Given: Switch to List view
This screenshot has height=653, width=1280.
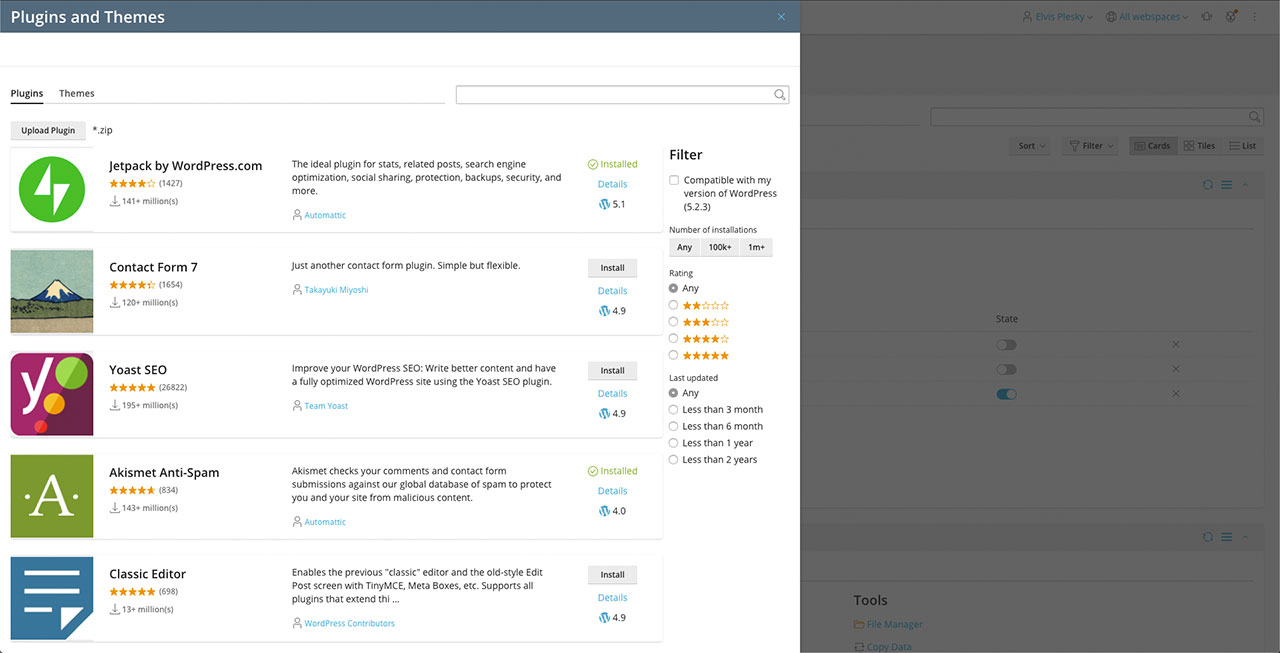Looking at the screenshot, I should coord(1243,146).
